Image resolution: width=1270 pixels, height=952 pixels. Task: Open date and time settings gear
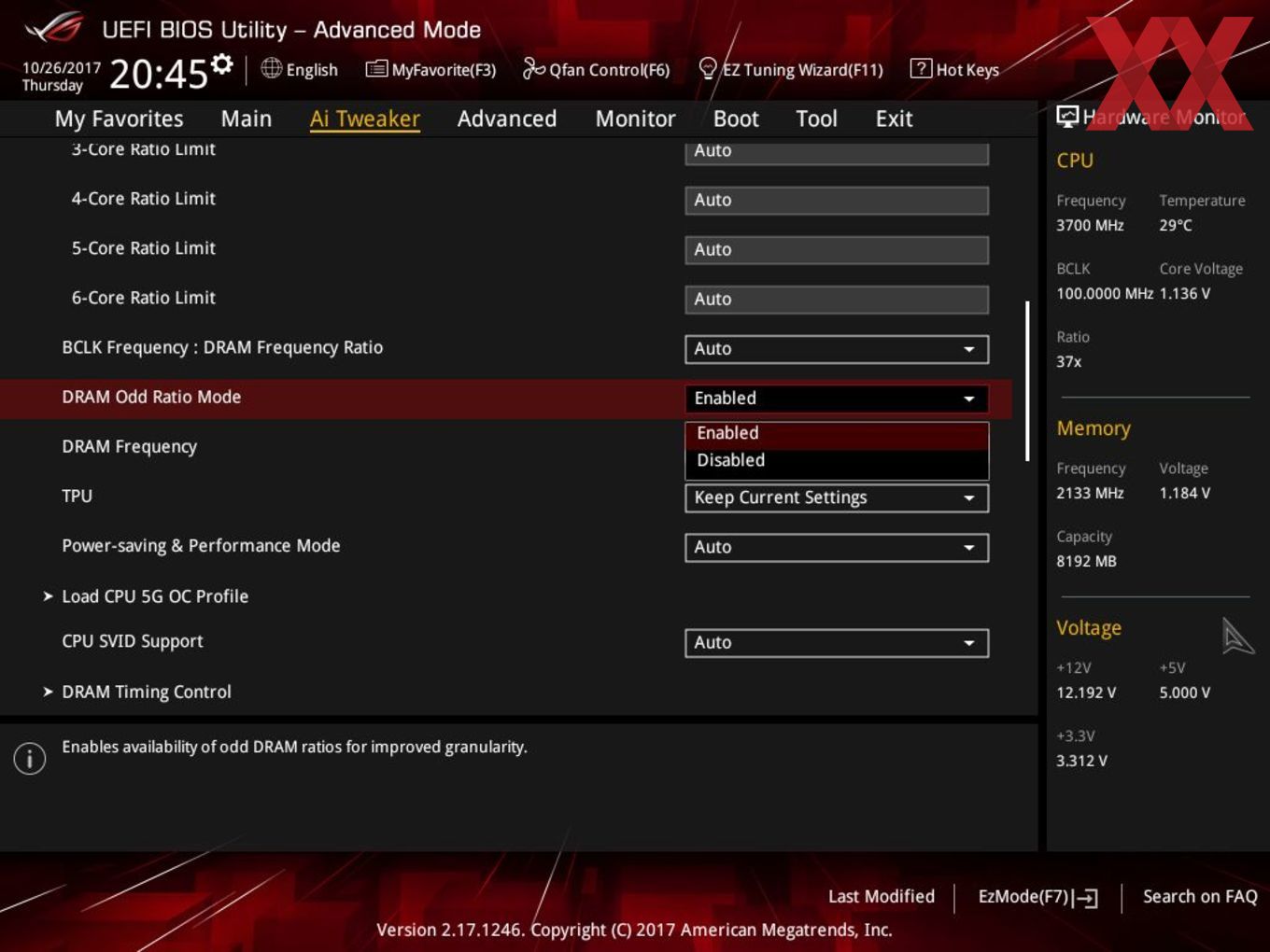coord(222,64)
